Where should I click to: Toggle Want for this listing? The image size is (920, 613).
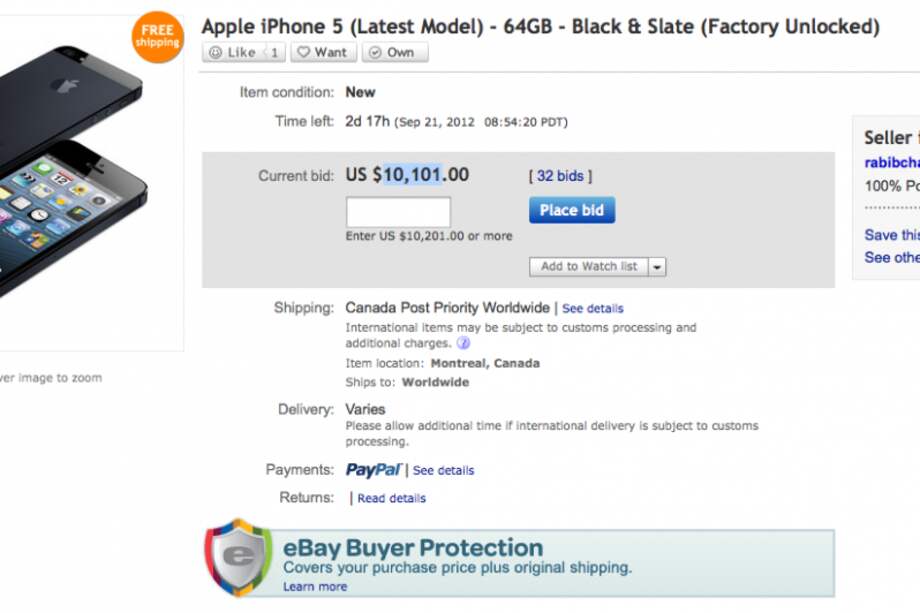click(x=322, y=52)
